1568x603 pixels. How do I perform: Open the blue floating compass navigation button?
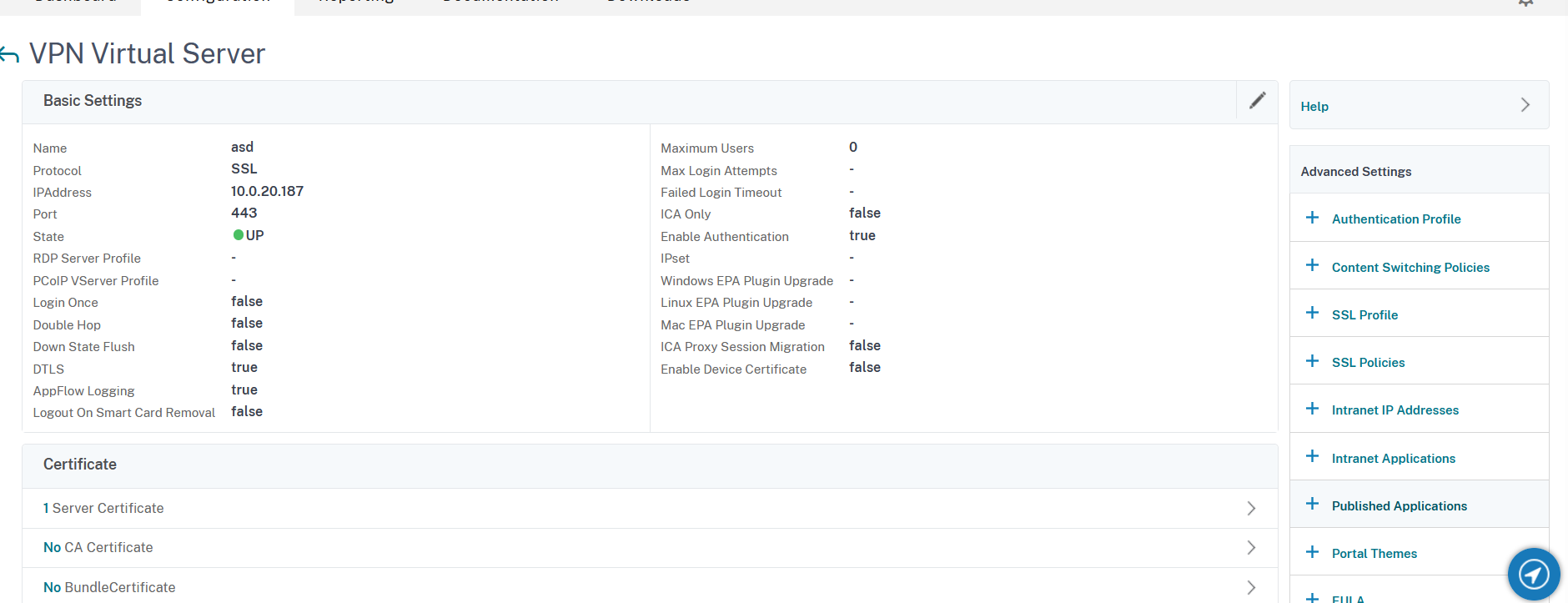pos(1533,574)
